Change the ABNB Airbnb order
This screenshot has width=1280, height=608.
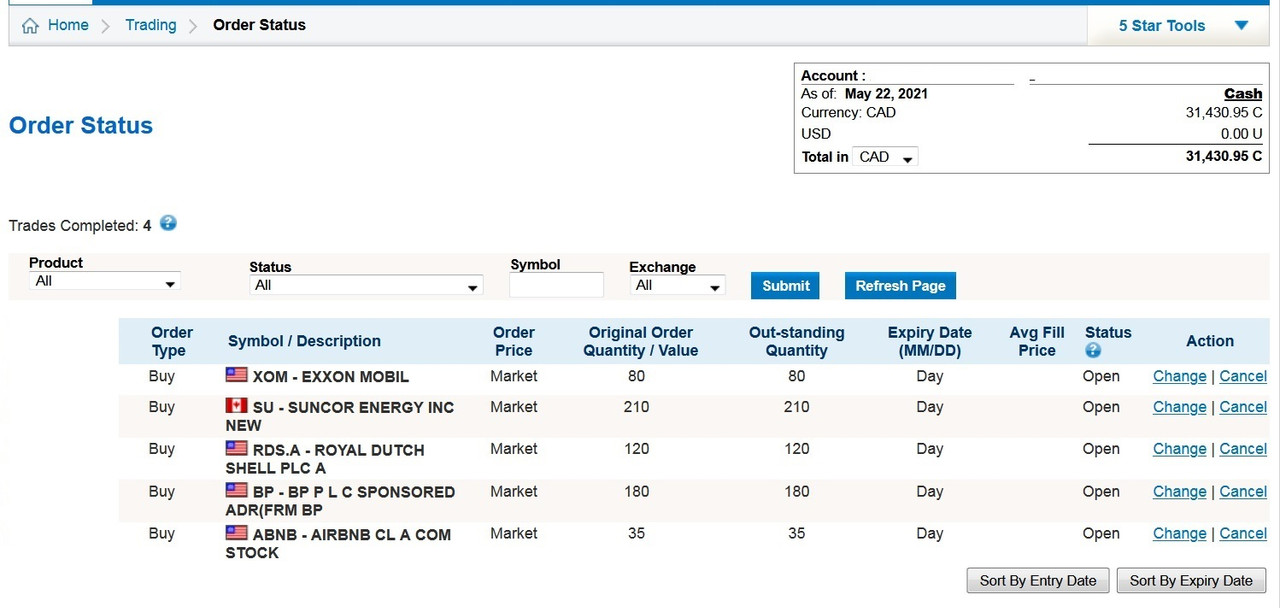click(x=1179, y=533)
